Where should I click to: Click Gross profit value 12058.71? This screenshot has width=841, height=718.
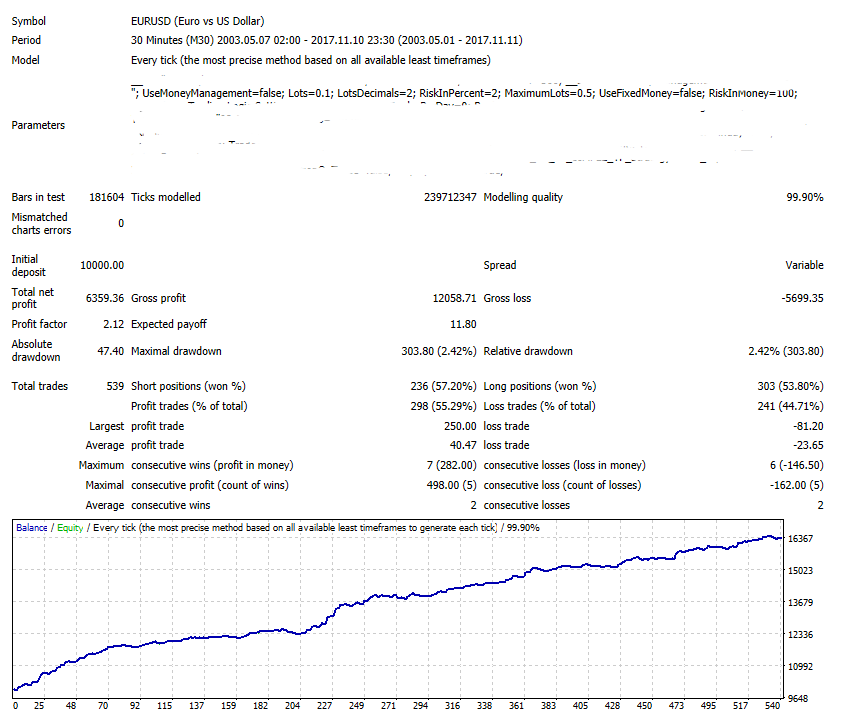pos(454,298)
